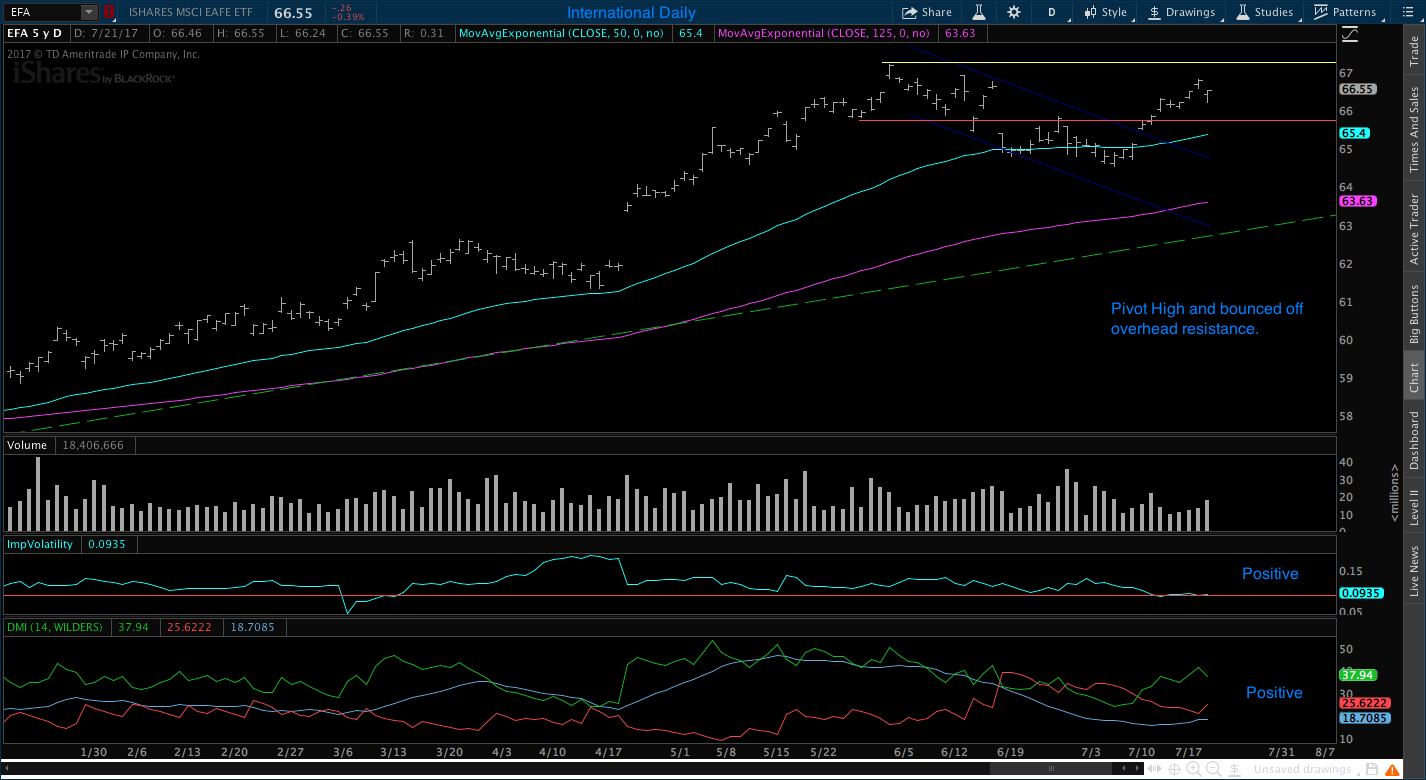Open the Times And Sales side tab
The height and width of the screenshot is (780, 1426).
coord(1414,129)
